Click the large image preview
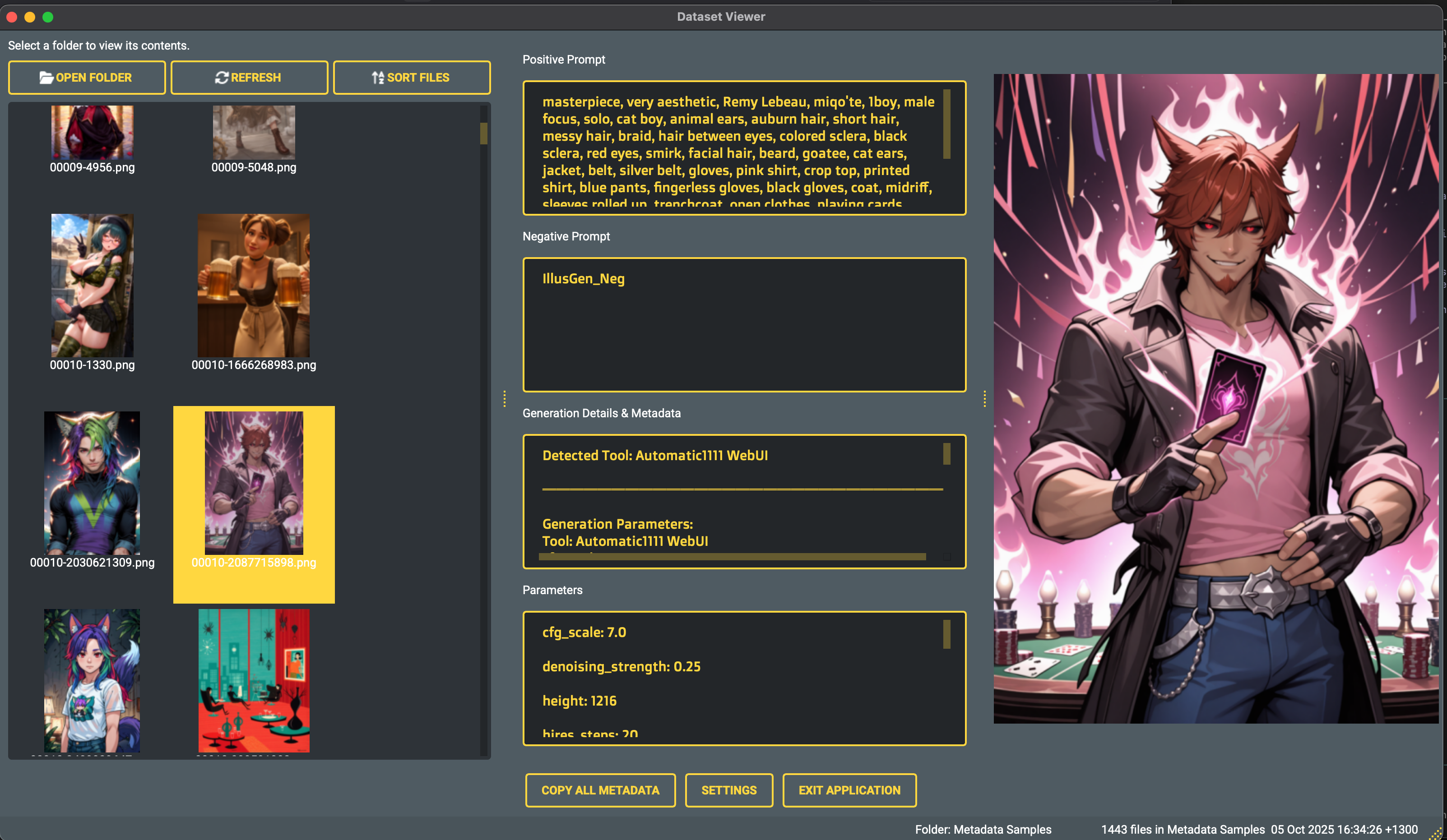This screenshot has height=840, width=1447. pos(1215,398)
